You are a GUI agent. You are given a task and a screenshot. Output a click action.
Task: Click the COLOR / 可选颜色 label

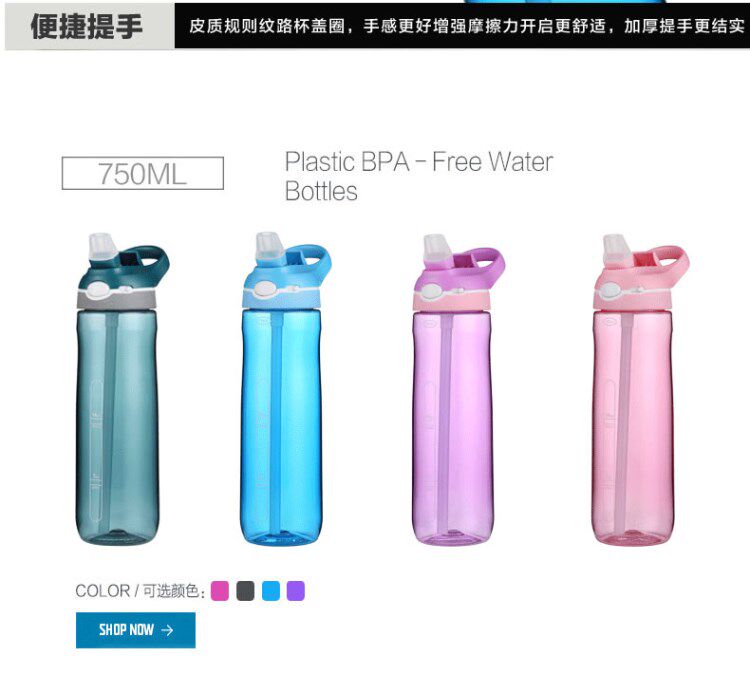[x=140, y=591]
